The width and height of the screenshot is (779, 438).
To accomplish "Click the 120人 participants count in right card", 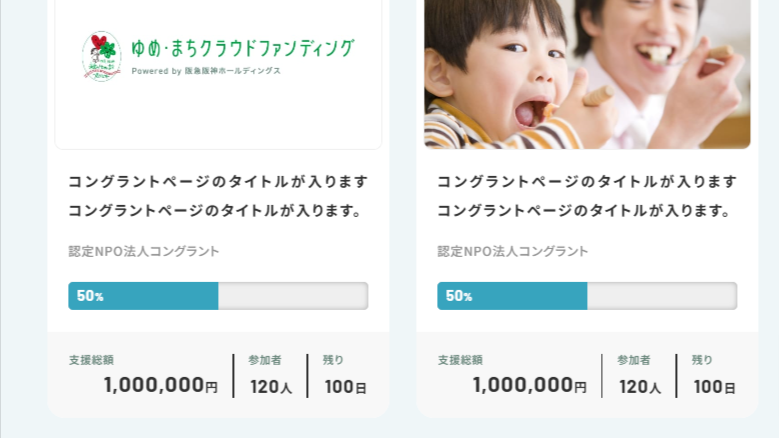I will click(x=640, y=387).
